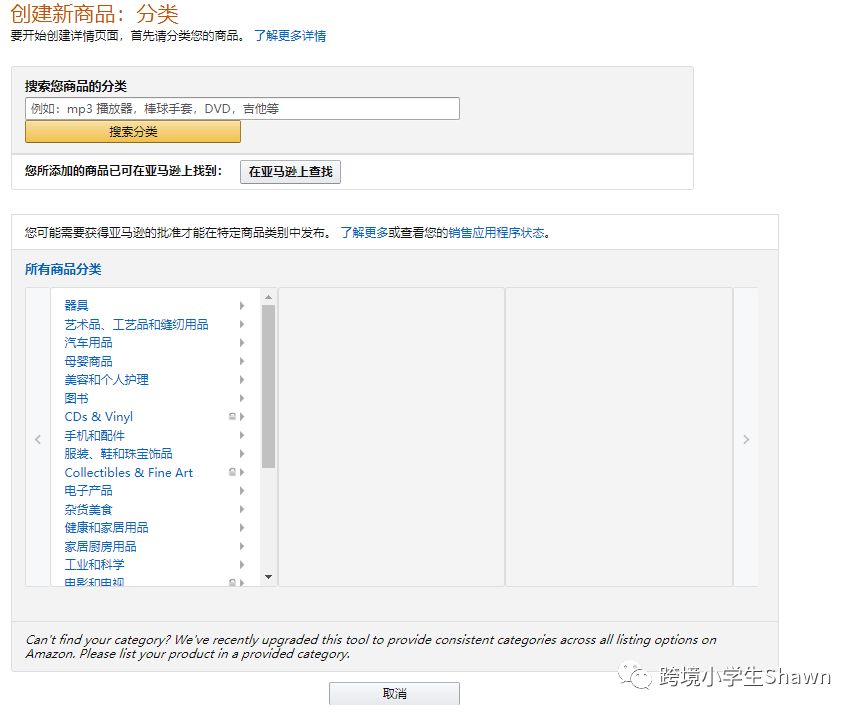Click the 取消 cancel button
Viewport: 859px width, 714px height.
point(394,694)
